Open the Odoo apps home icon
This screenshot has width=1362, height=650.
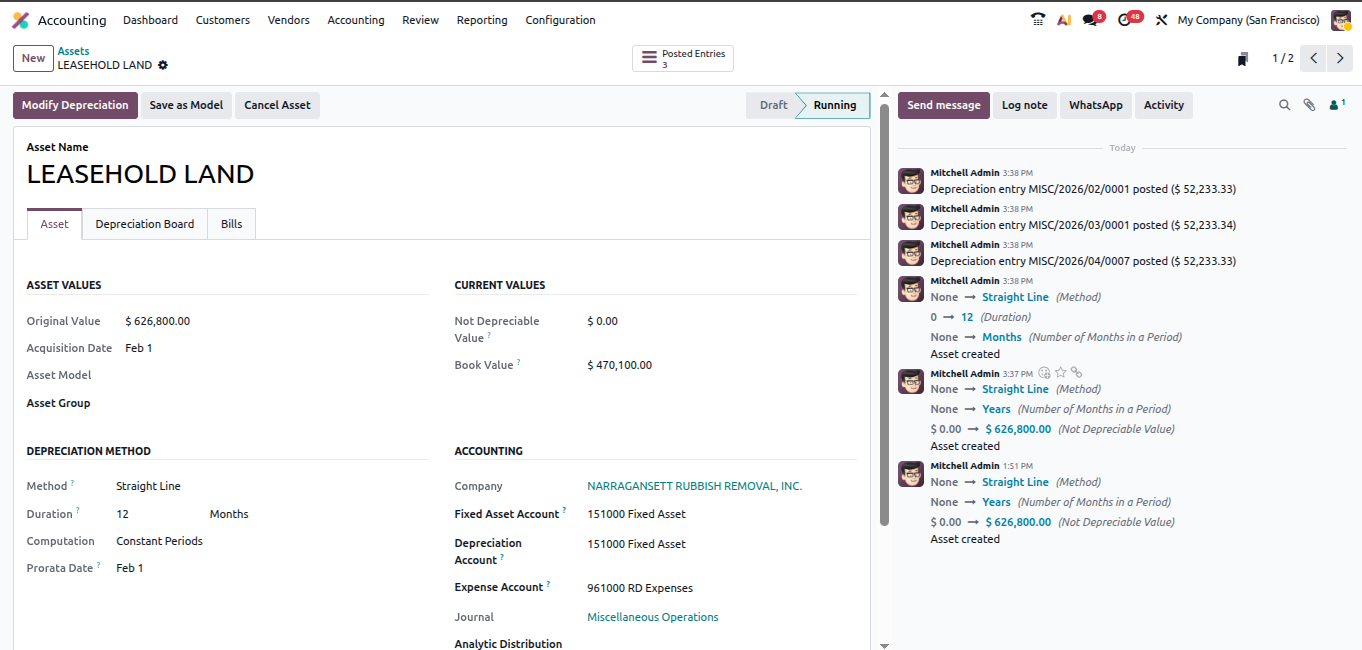[20, 20]
